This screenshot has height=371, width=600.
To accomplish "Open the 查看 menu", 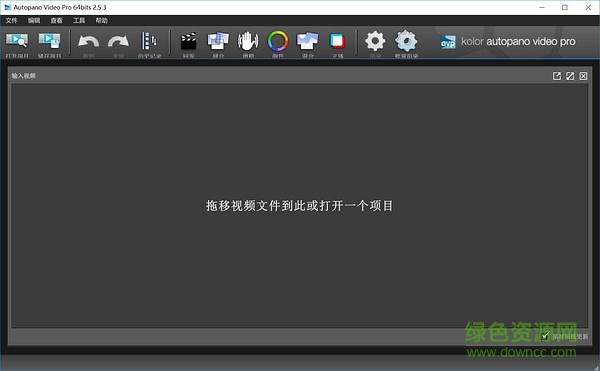I will pos(57,20).
